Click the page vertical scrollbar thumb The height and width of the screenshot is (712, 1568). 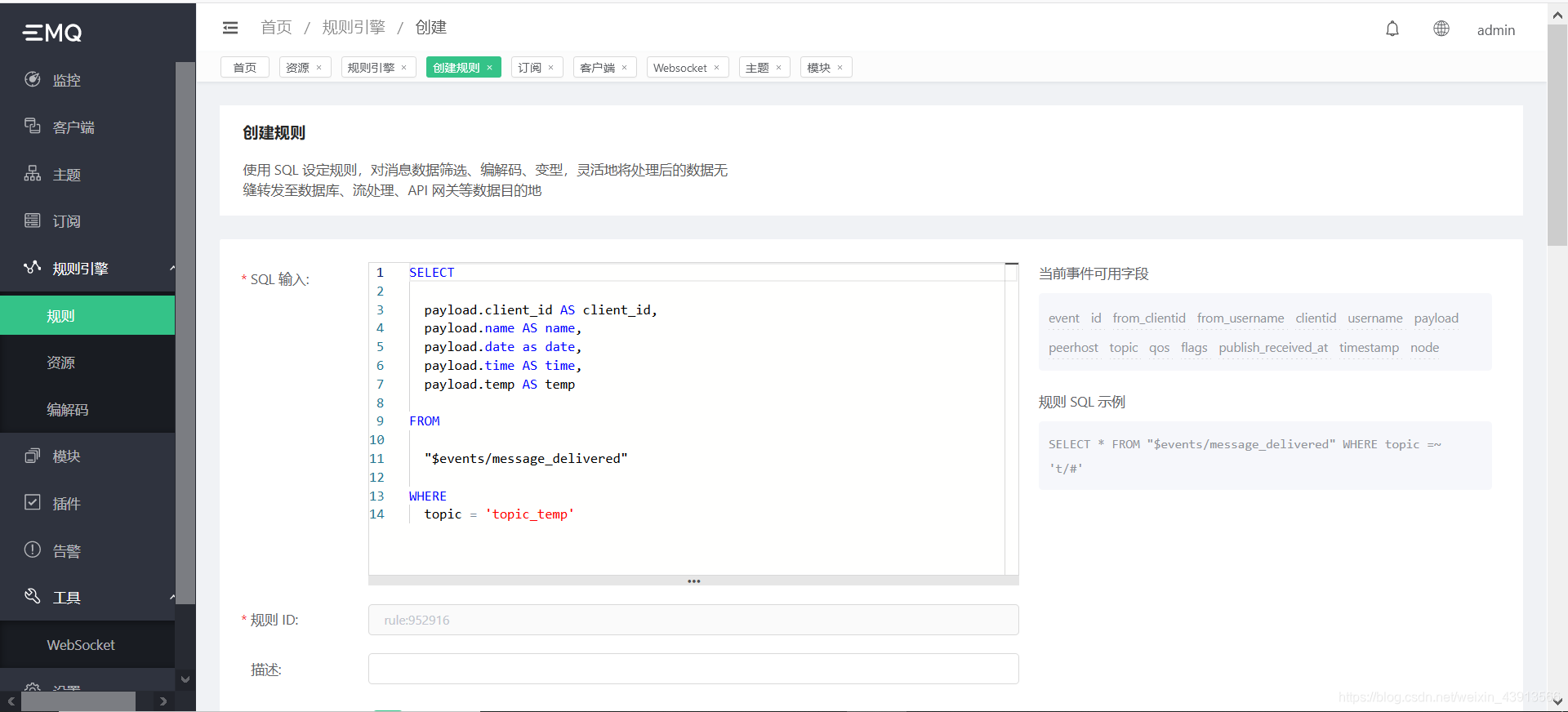1557,135
